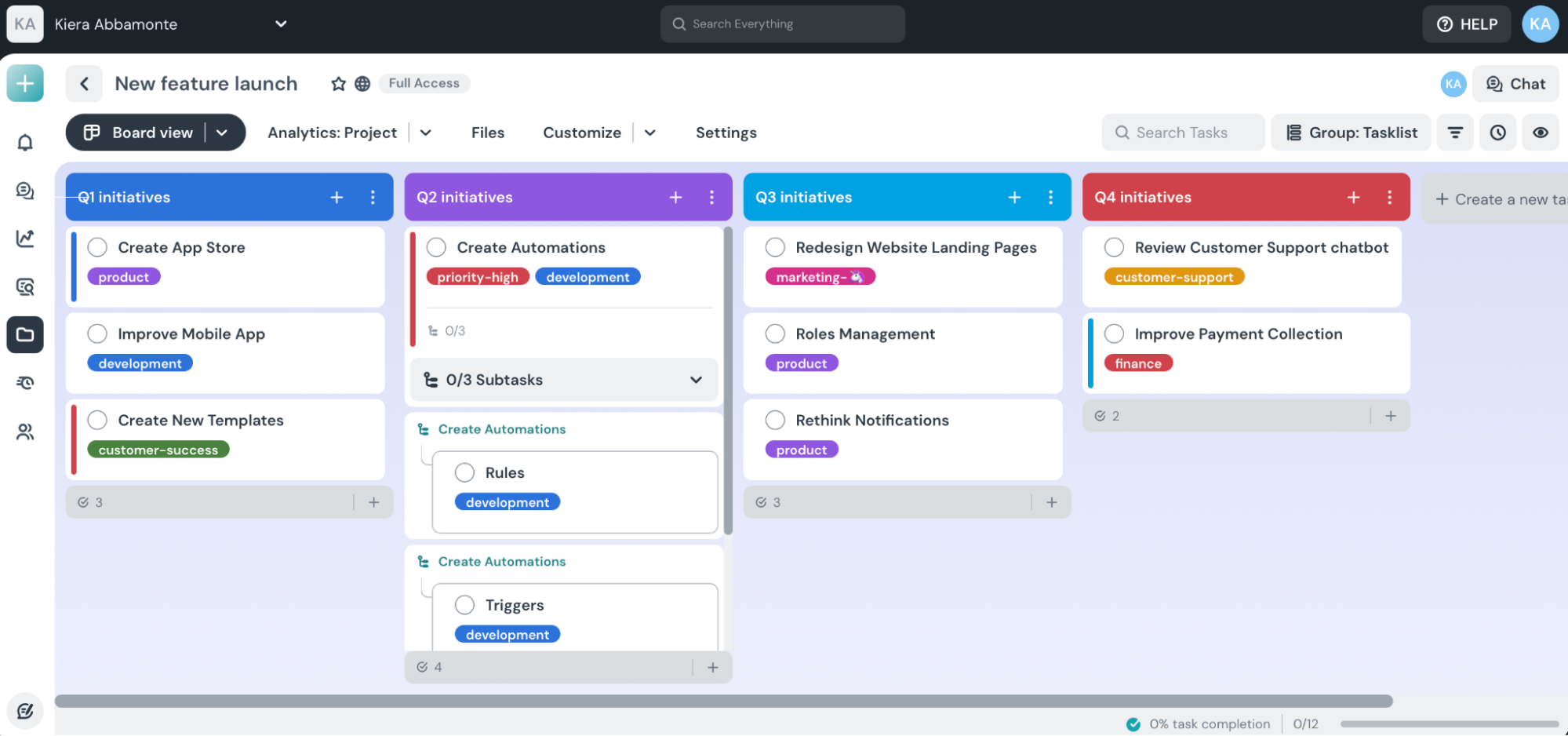Open the clock history icon in toolbar
This screenshot has width=1568, height=736.
point(1498,133)
